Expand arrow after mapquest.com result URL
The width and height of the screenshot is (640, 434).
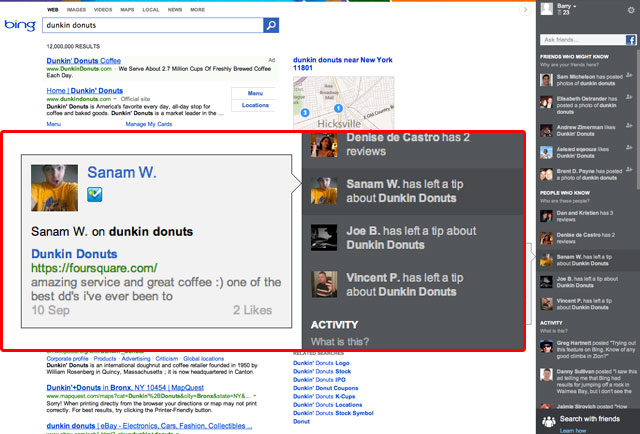point(255,396)
